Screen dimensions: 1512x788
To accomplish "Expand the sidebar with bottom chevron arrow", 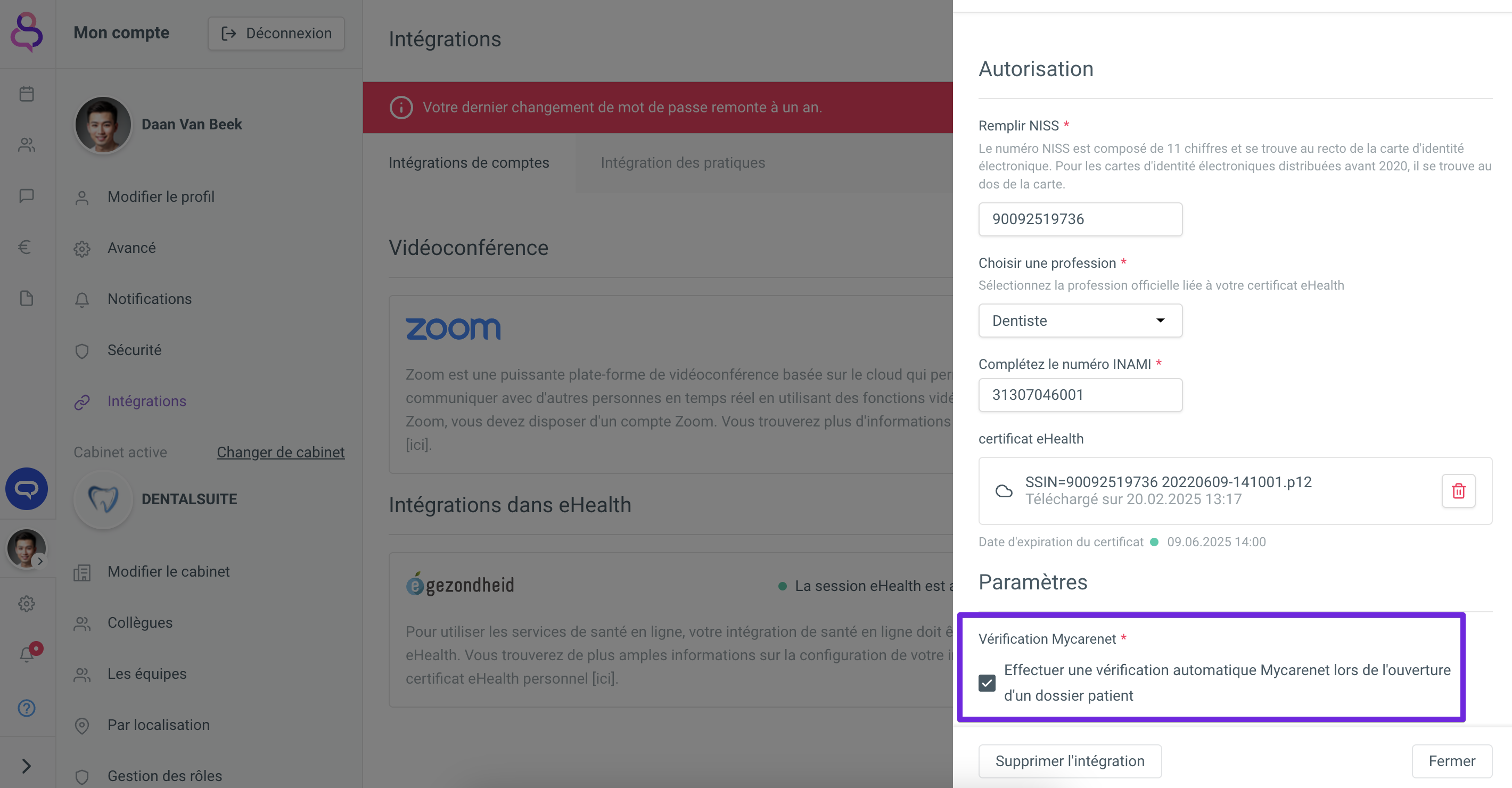I will point(27,765).
